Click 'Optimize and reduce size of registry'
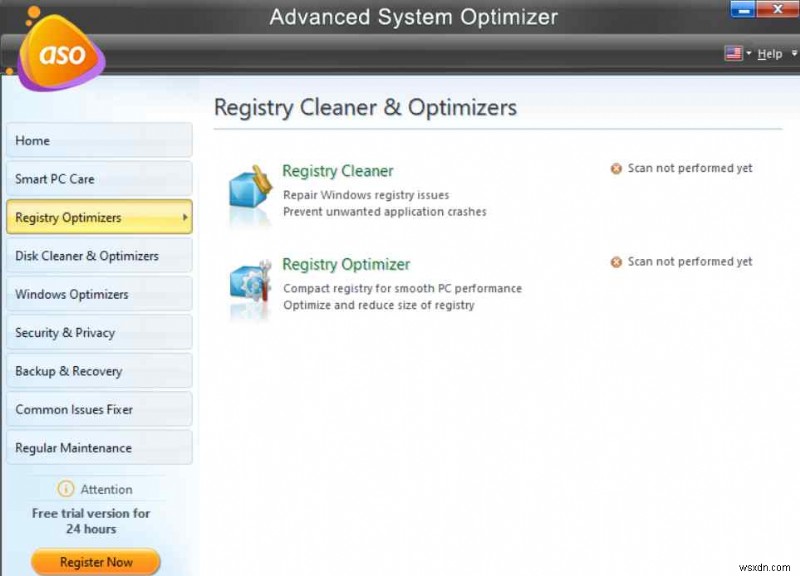Screen dimensions: 800x576 379,305
